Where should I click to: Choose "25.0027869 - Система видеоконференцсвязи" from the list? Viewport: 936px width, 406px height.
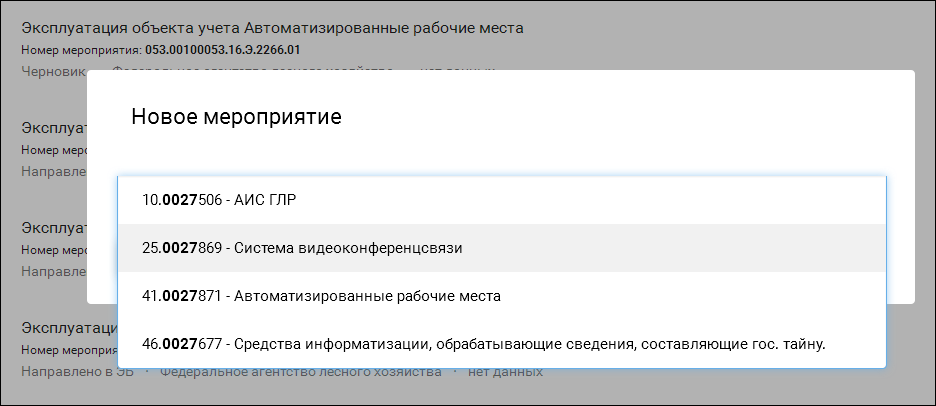tap(501, 248)
